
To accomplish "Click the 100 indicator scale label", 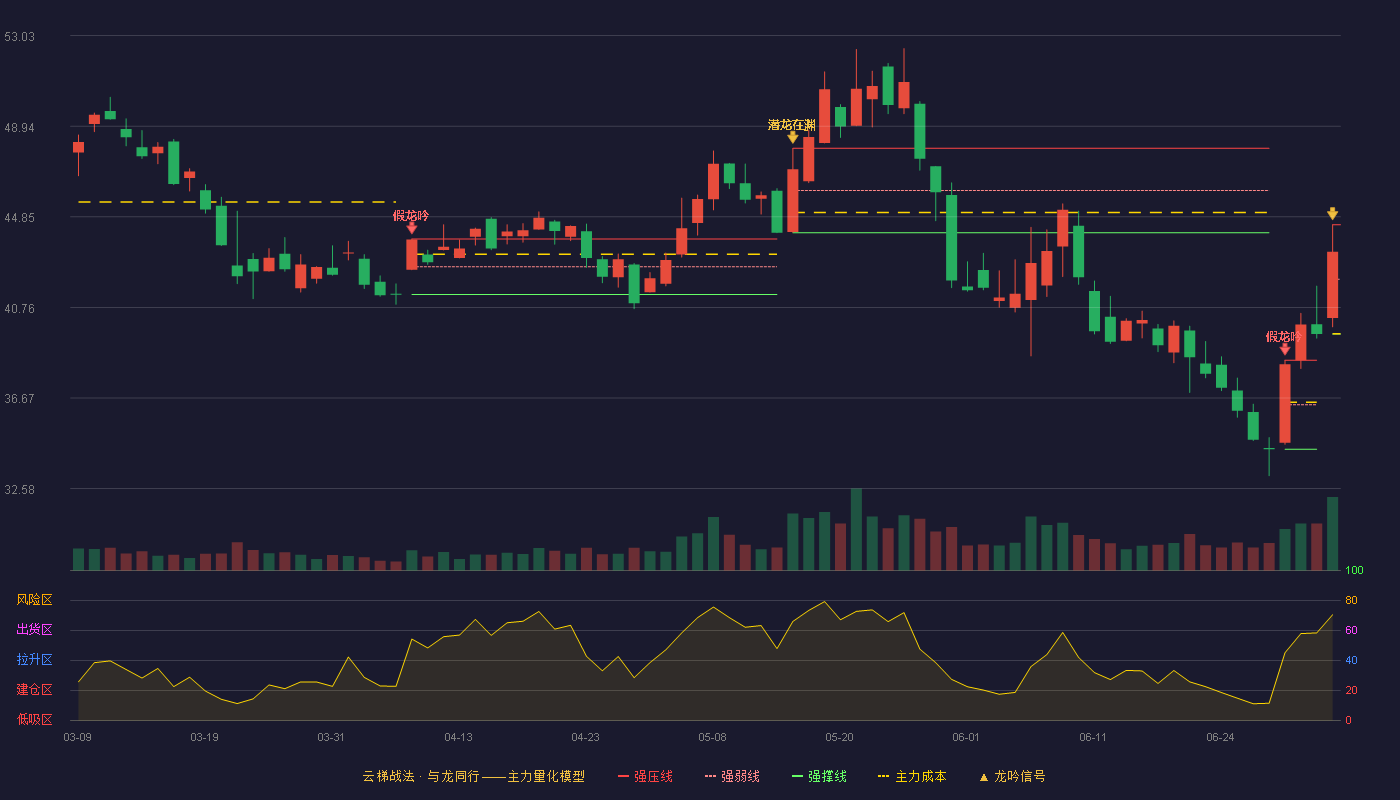I will tap(1354, 571).
